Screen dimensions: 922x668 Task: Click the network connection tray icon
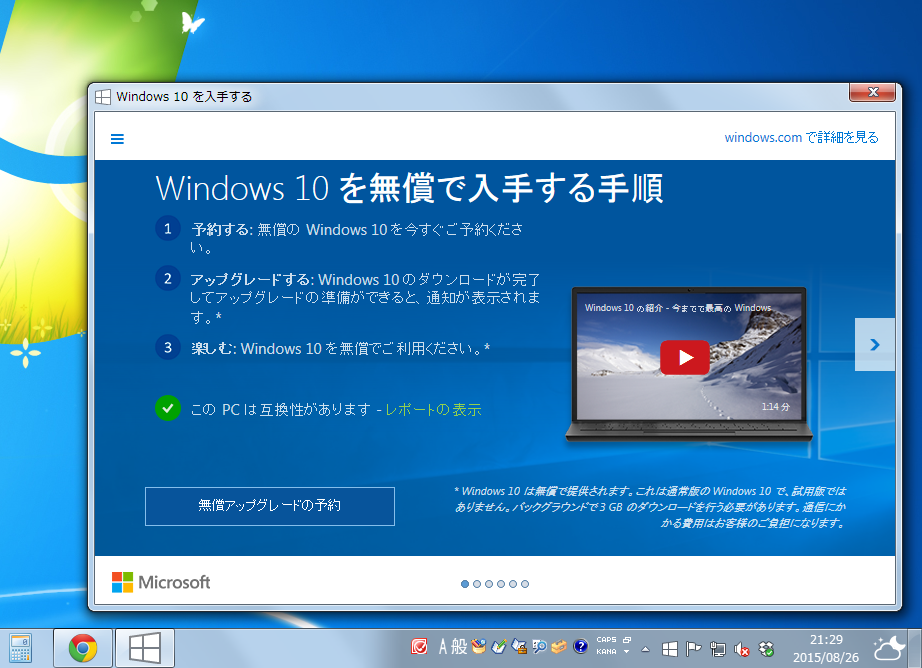pyautogui.click(x=717, y=649)
